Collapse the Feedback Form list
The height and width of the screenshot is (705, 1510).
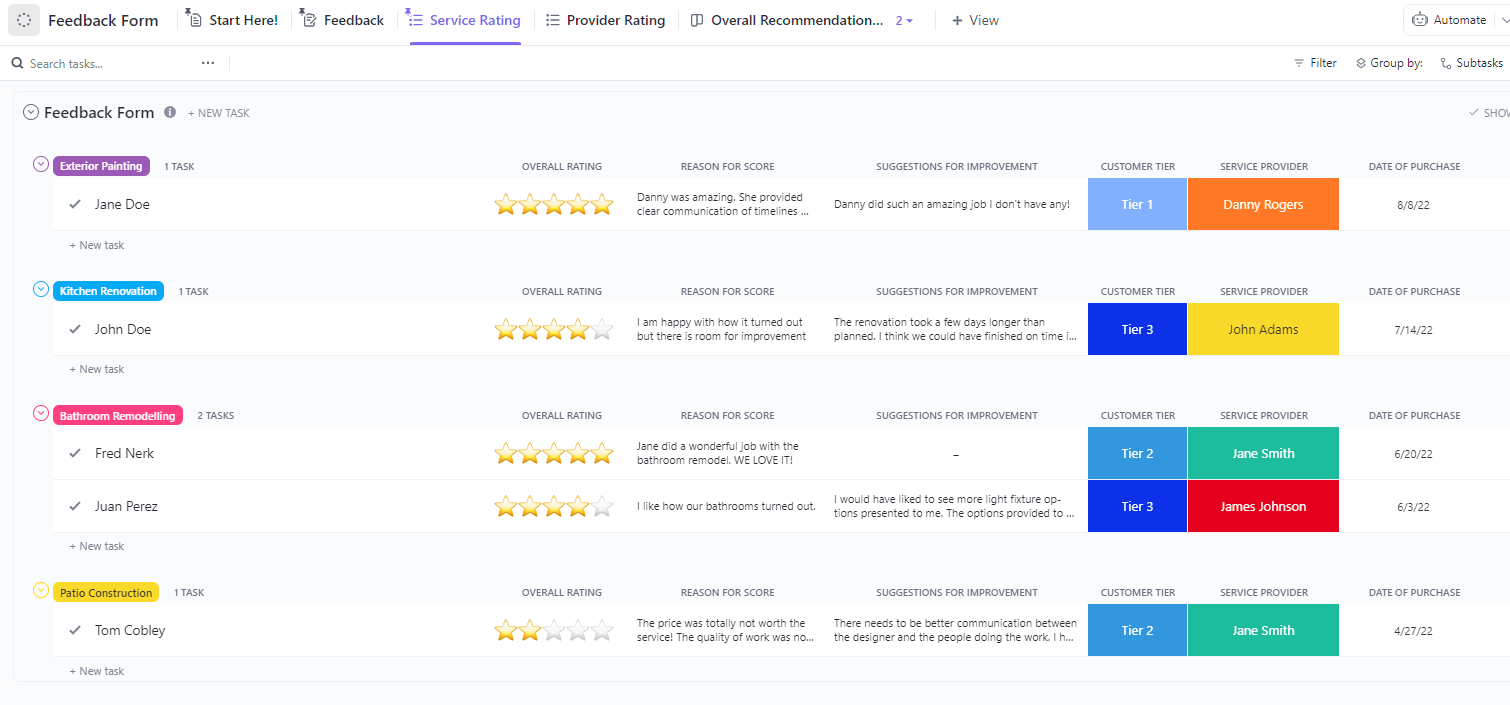pos(31,113)
